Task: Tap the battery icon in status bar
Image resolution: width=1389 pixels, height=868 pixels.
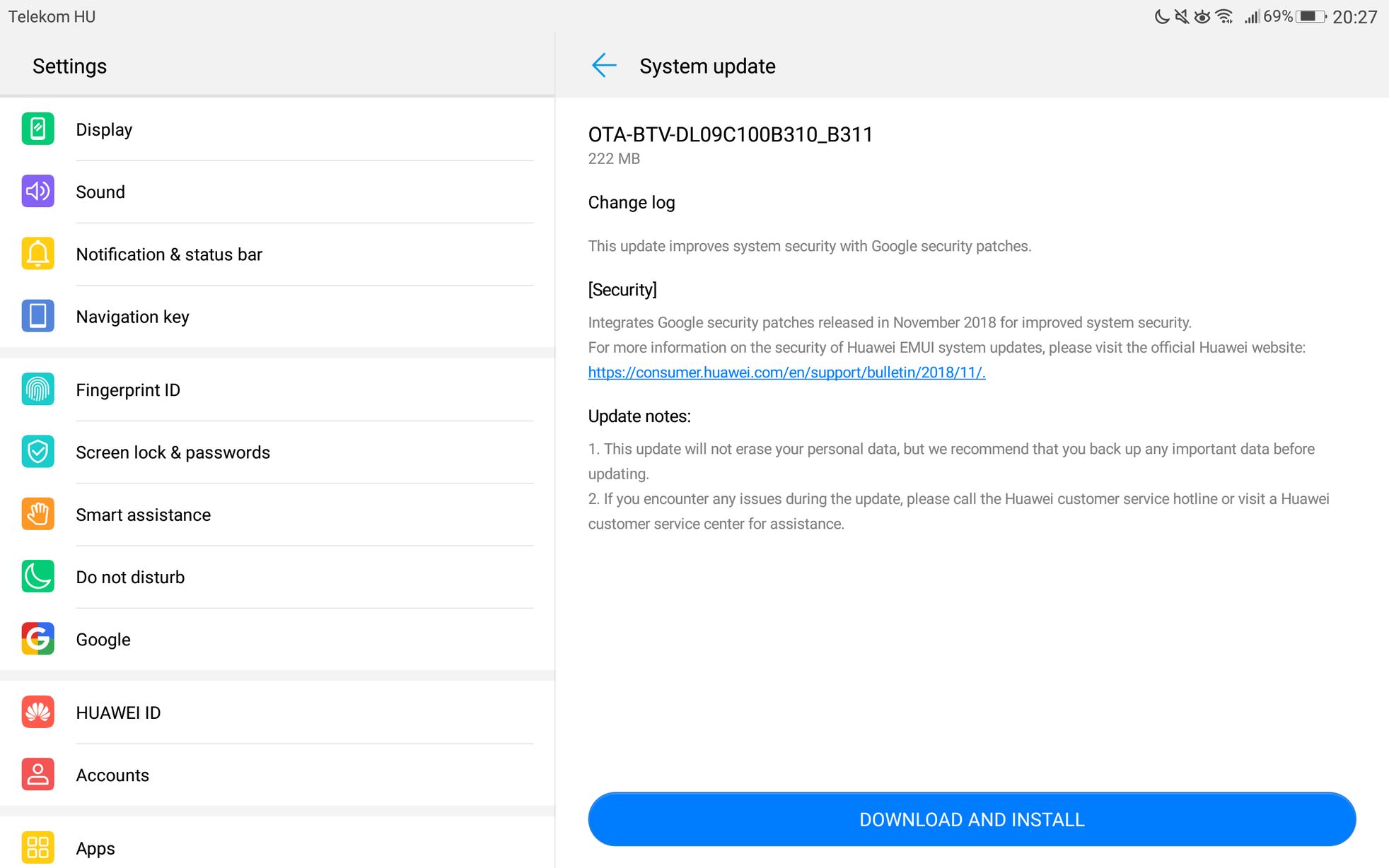Action: pos(1311,16)
